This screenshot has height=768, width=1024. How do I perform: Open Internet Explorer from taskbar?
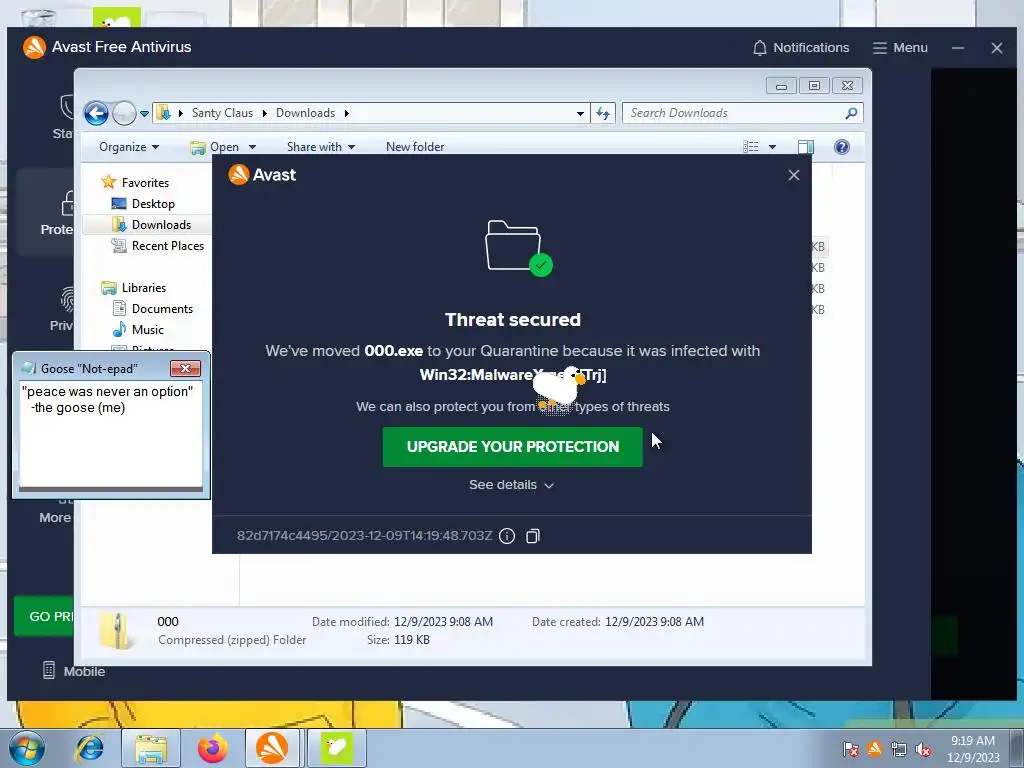coord(89,748)
